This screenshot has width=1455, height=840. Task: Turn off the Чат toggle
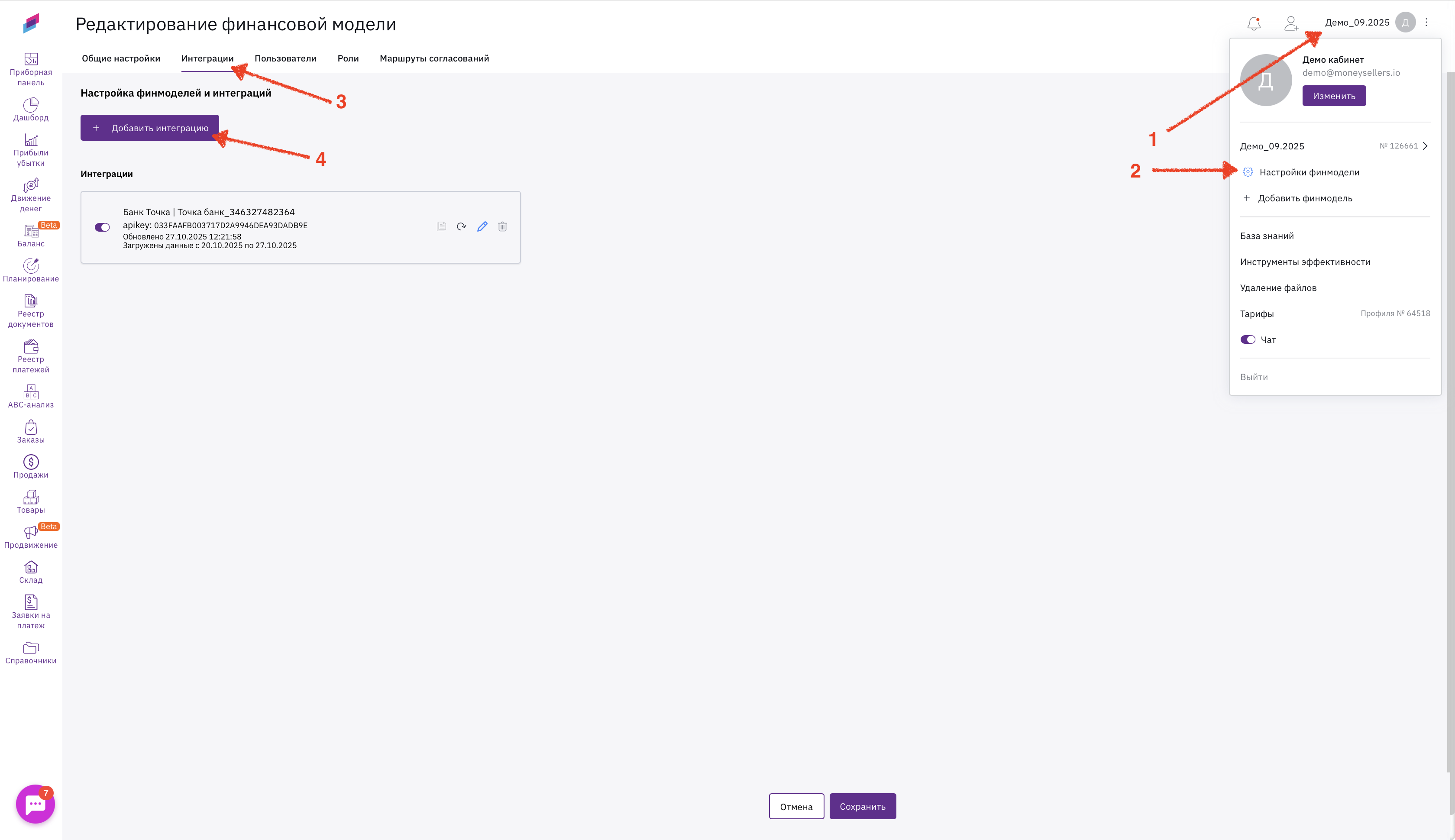[x=1248, y=340]
